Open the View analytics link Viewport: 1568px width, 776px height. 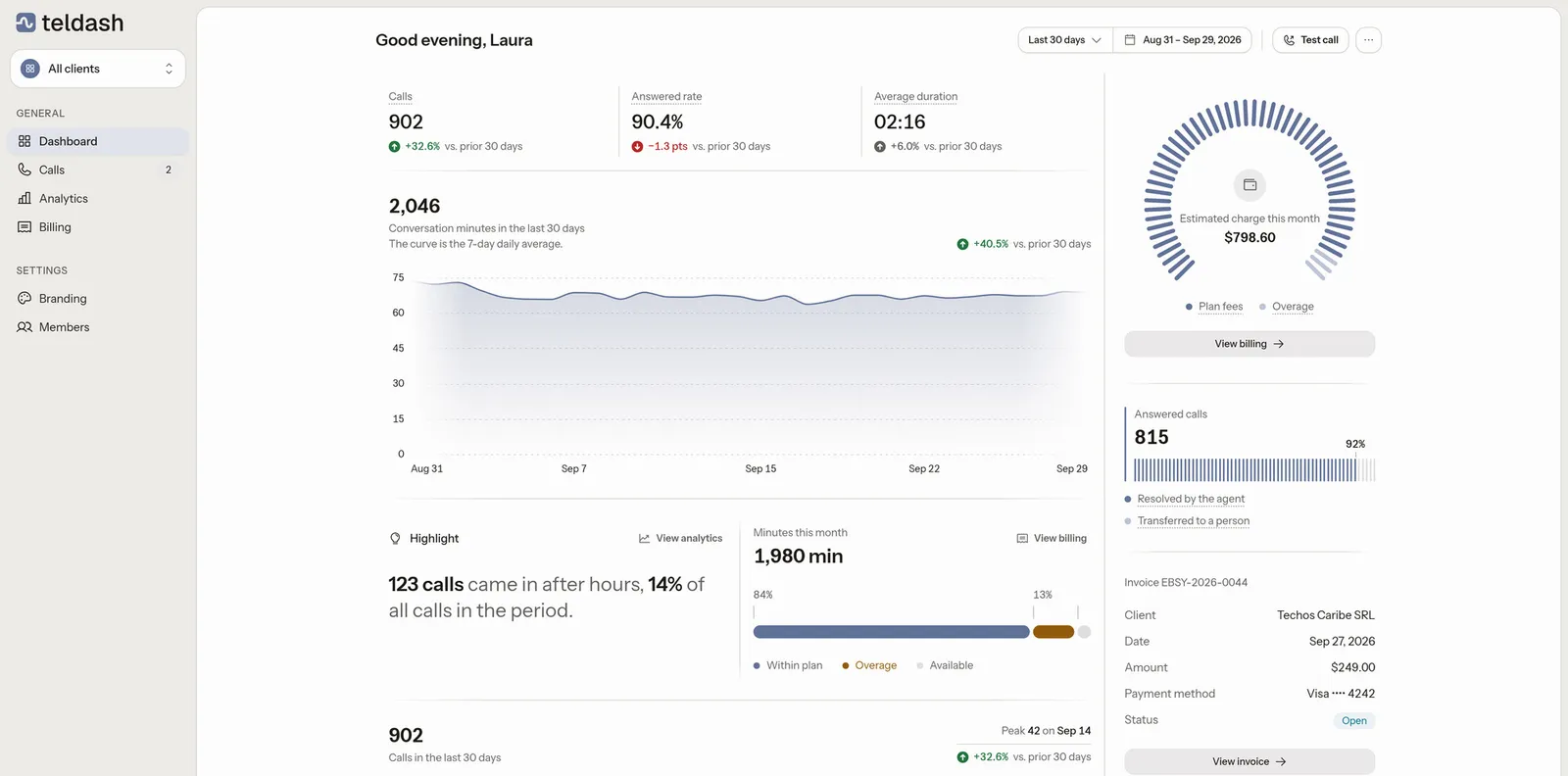pos(680,538)
